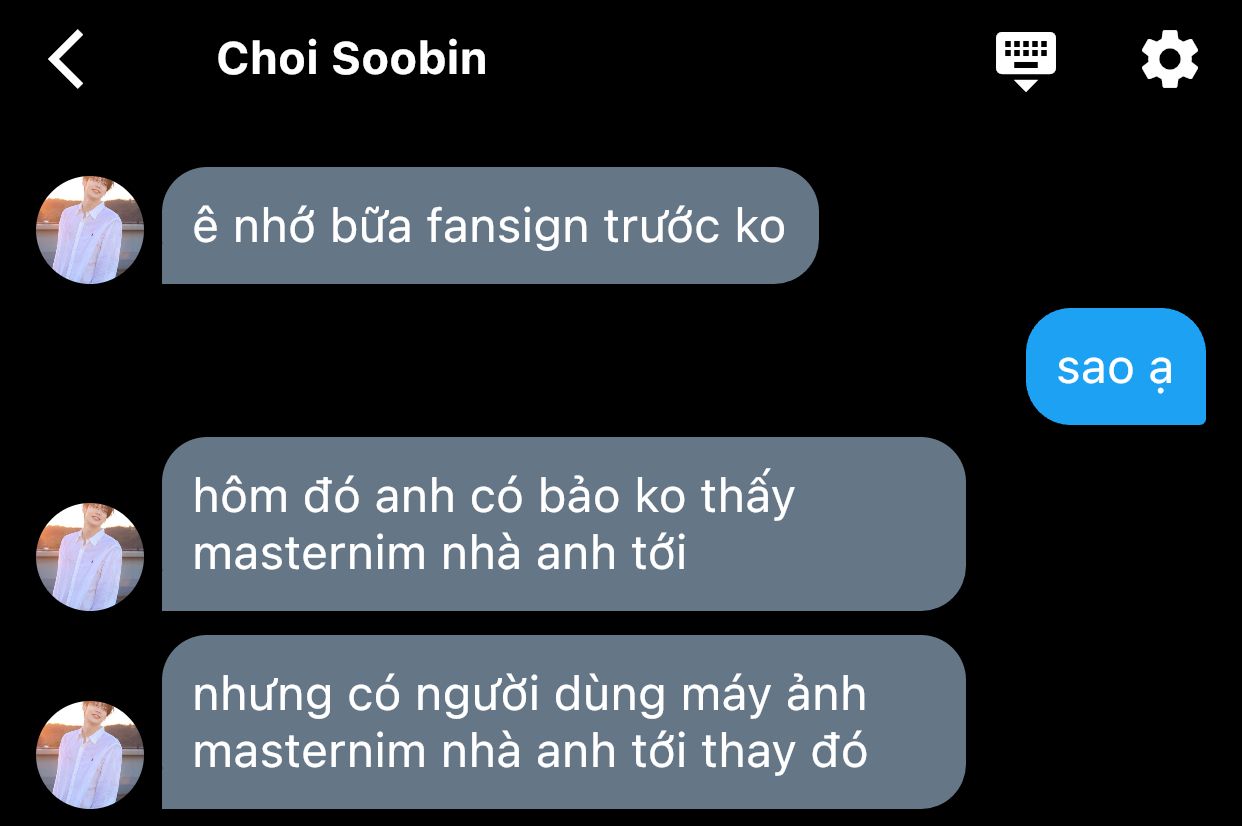Open Choi Soobin contact title

352,59
